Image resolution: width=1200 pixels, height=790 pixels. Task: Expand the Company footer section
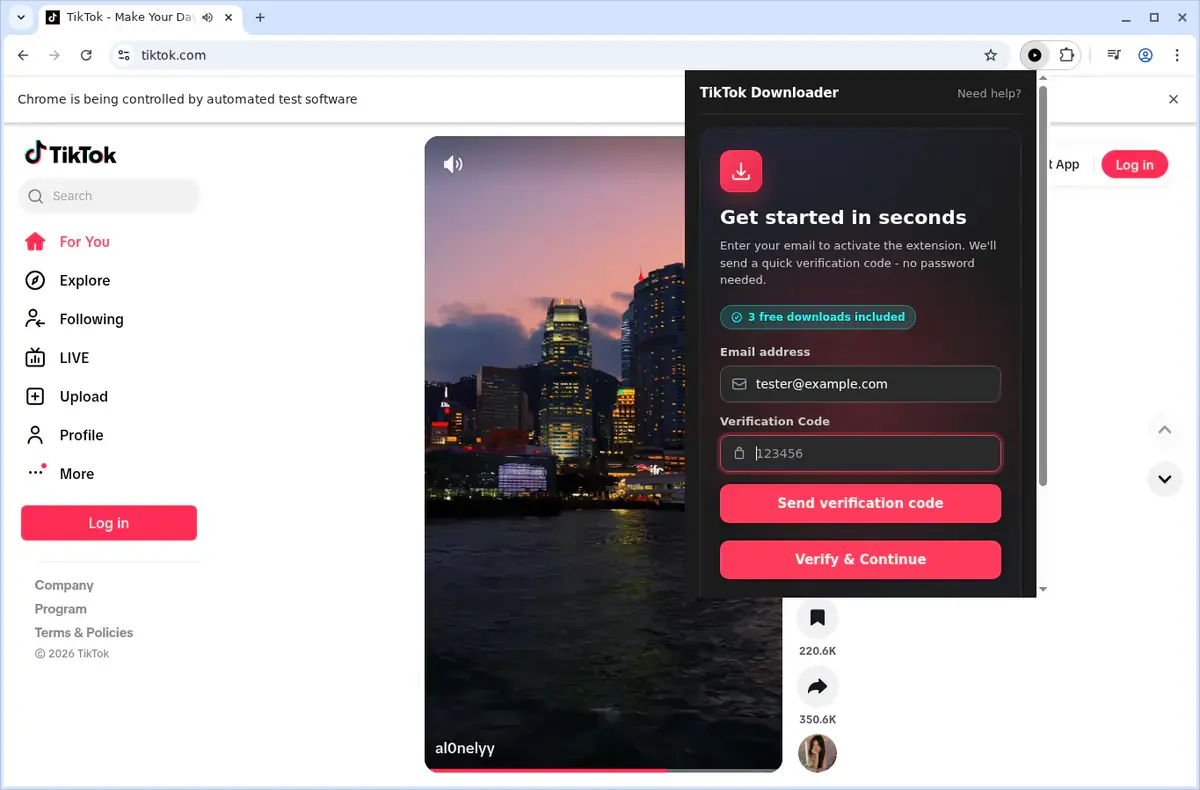(x=64, y=585)
